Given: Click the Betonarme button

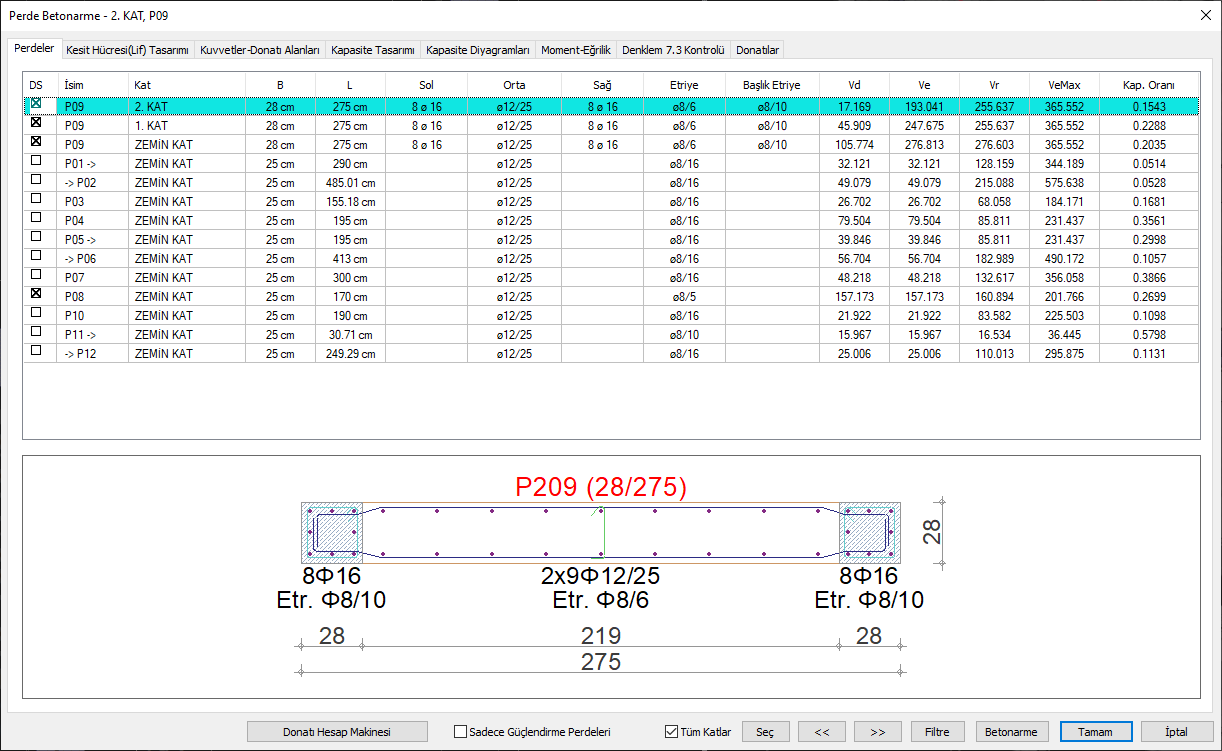Looking at the screenshot, I should point(1012,732).
